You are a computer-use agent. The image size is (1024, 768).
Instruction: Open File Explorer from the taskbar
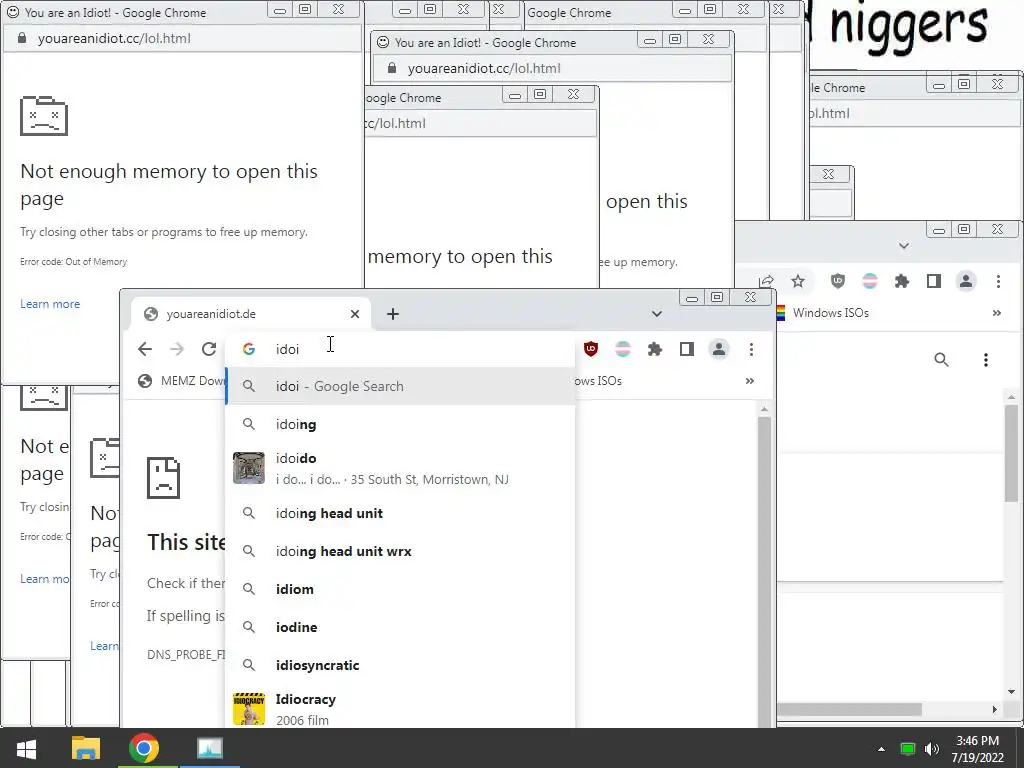(x=86, y=748)
